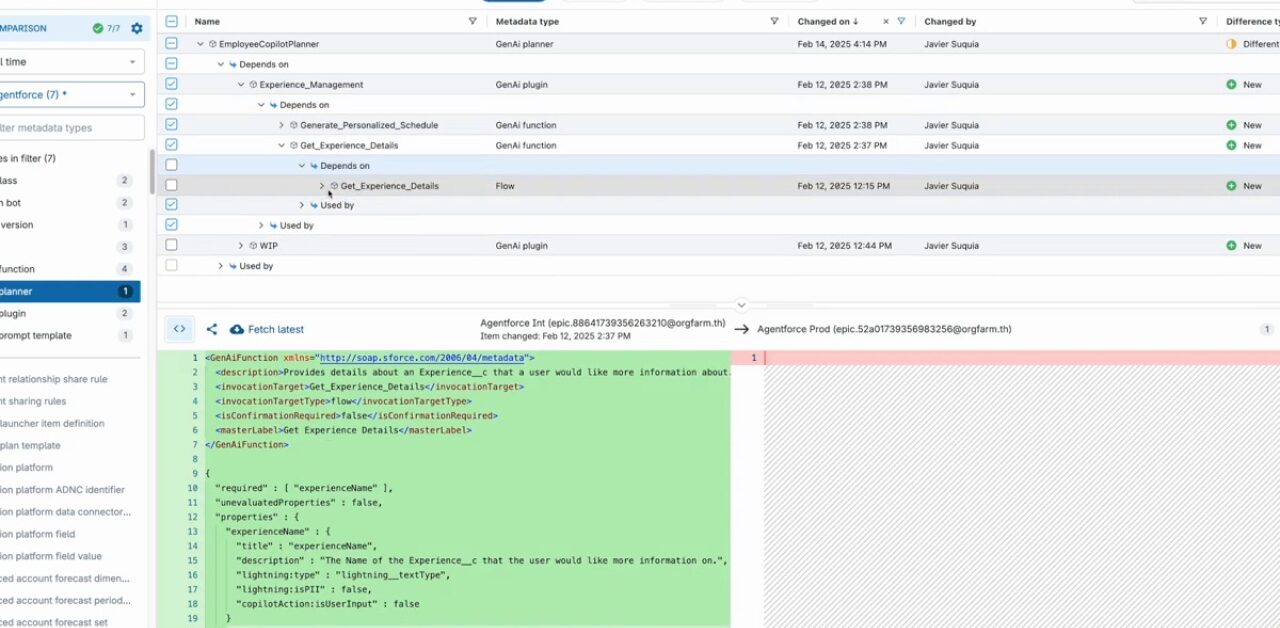Select the 'prompt template' metadata type
1280x628 pixels.
tap(68, 335)
